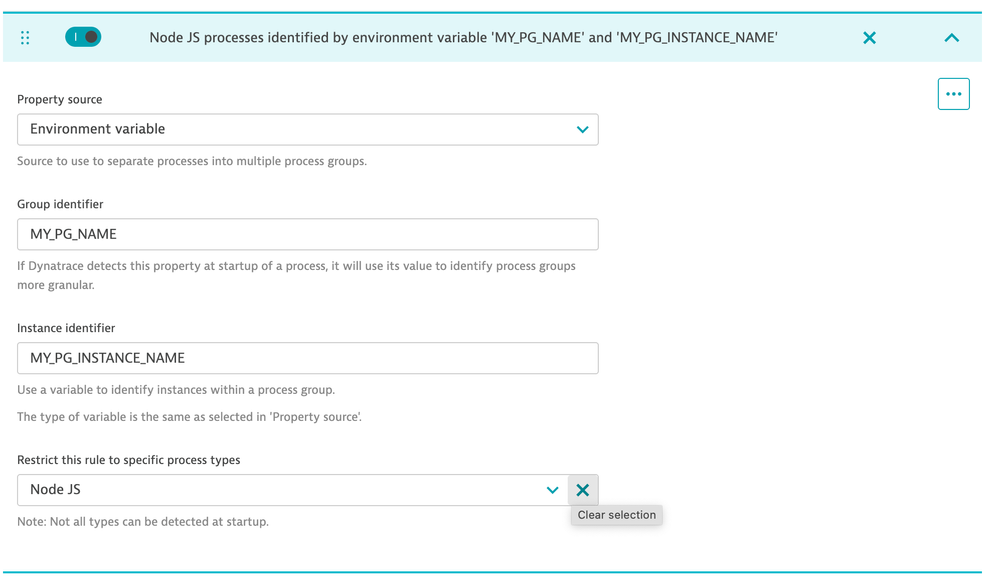Click the drag handle dots icon
Viewport: 998px width, 576px height.
[25, 38]
